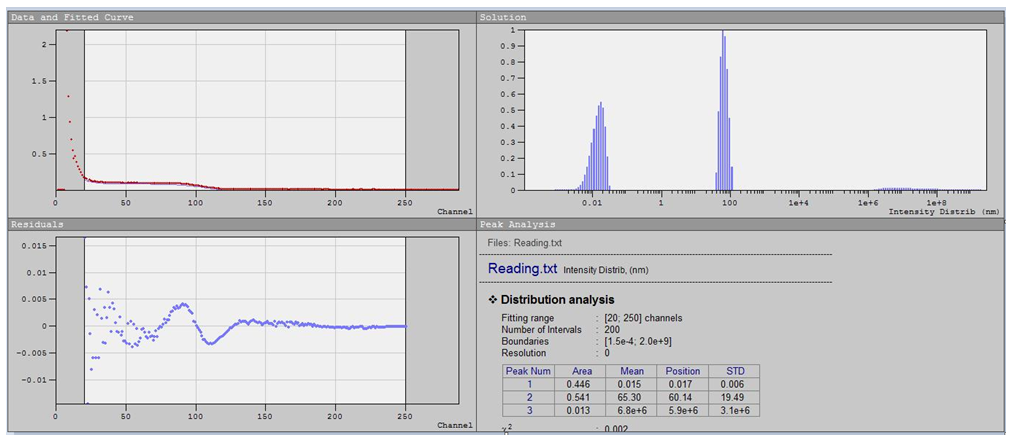Select the Data and Fitted Curve panel title
This screenshot has width=1013, height=443.
click(72, 18)
